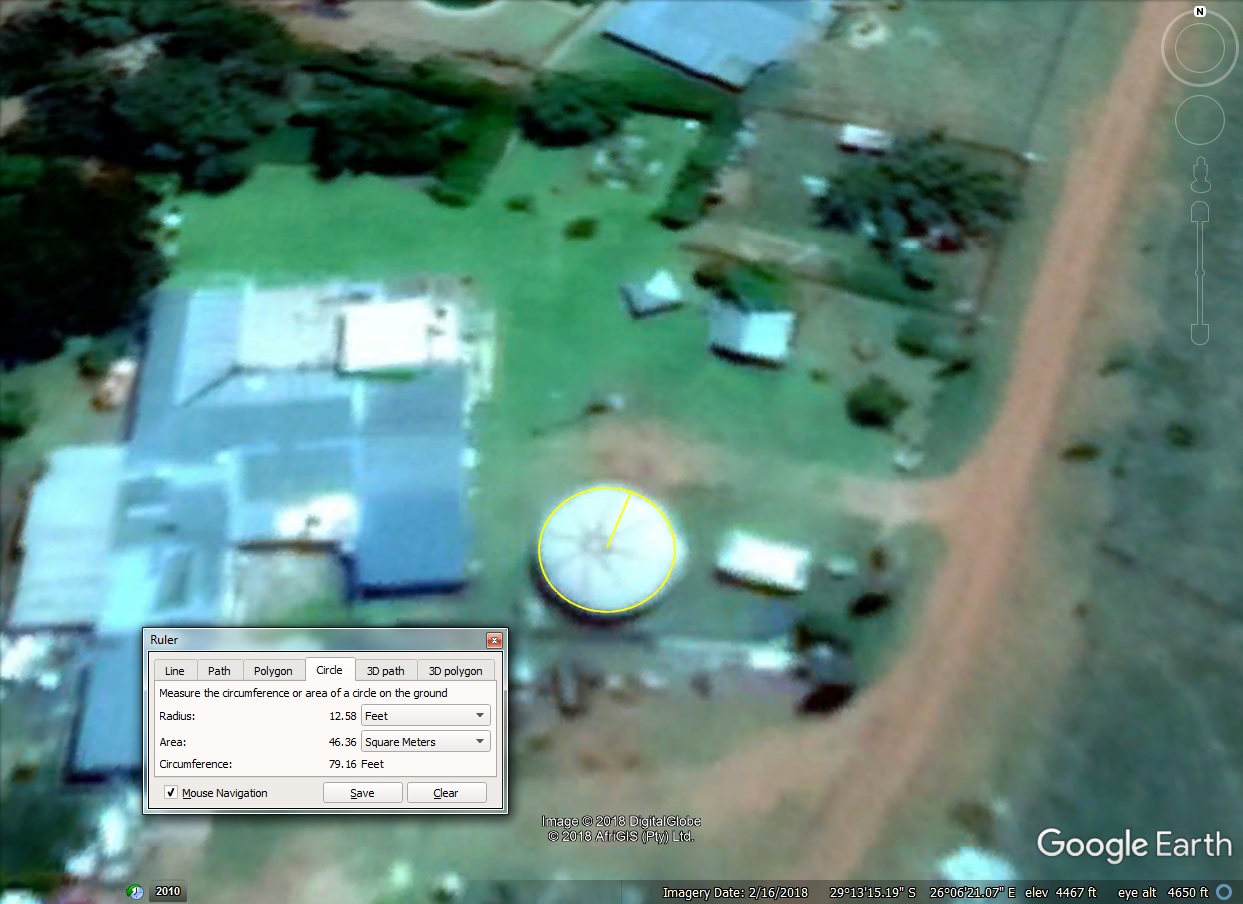Click zoom out at bottom of zoom slider

(1200, 332)
